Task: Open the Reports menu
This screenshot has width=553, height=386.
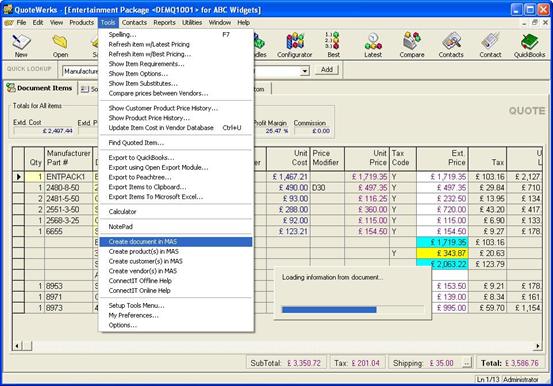Action: point(164,23)
